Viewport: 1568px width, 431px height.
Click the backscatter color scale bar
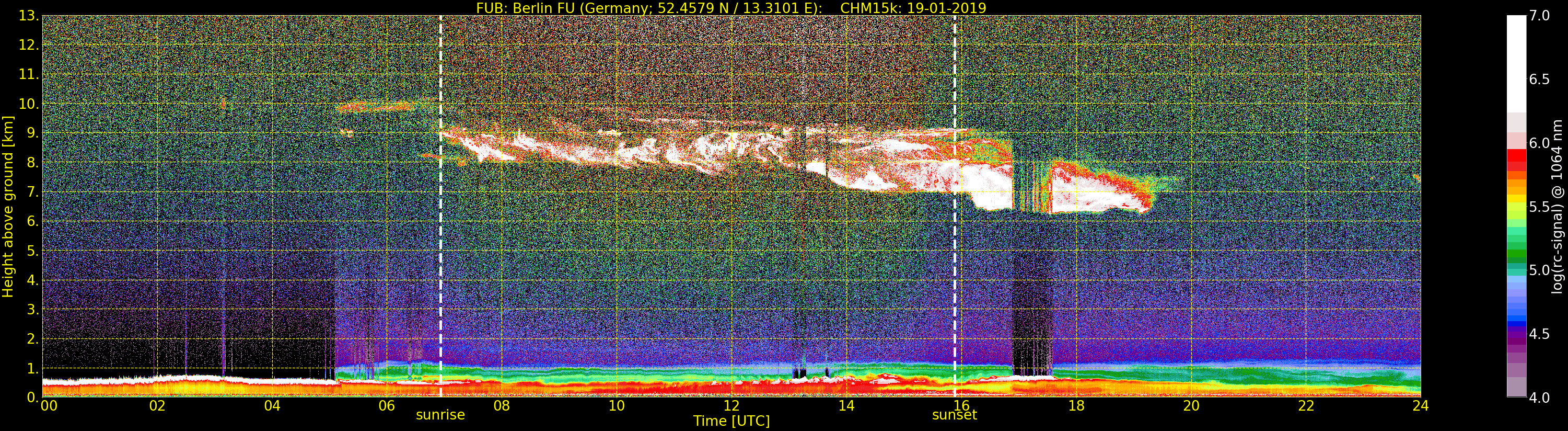[x=1516, y=206]
